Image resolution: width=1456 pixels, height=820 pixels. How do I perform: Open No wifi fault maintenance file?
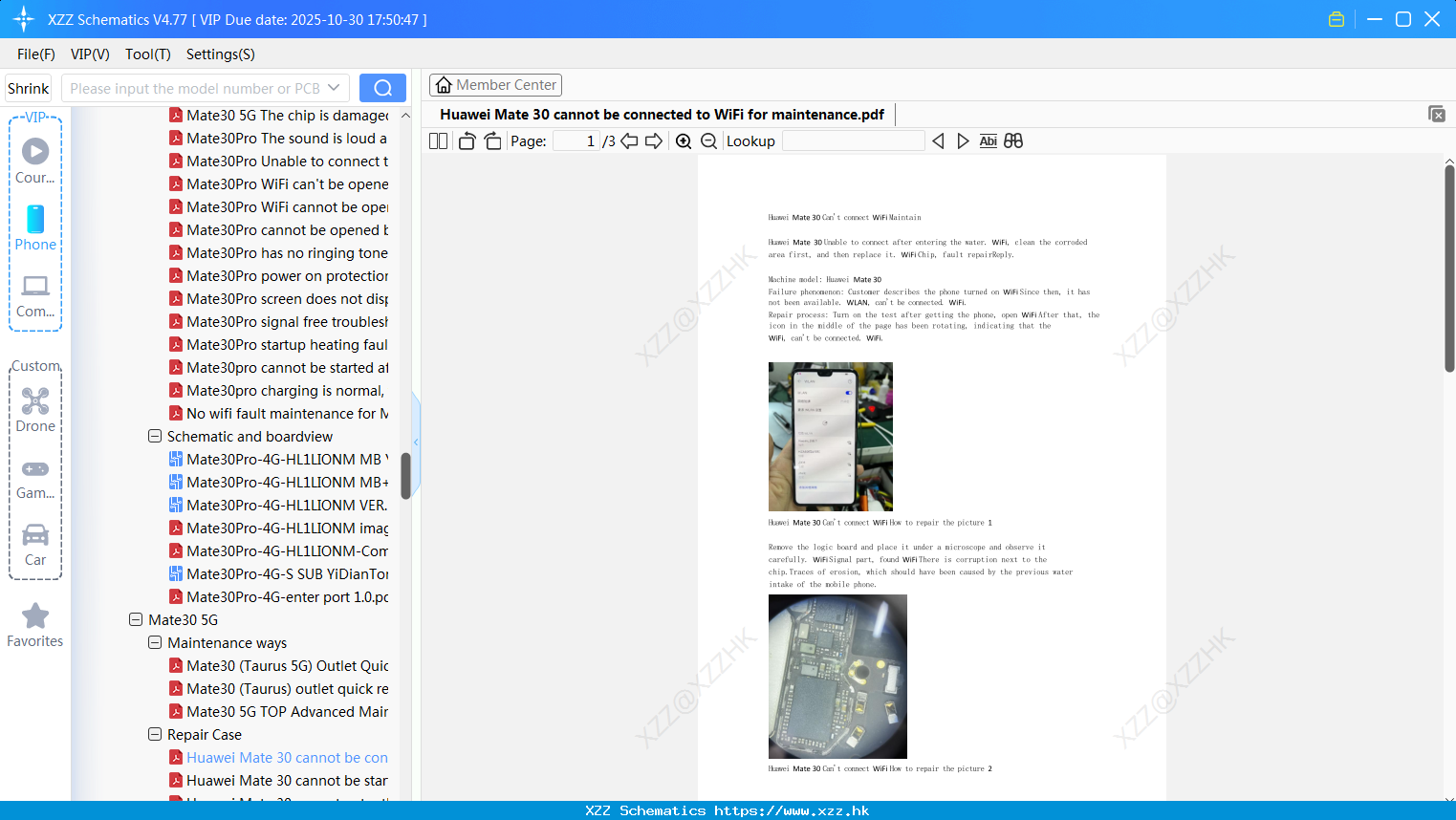pyautogui.click(x=278, y=413)
